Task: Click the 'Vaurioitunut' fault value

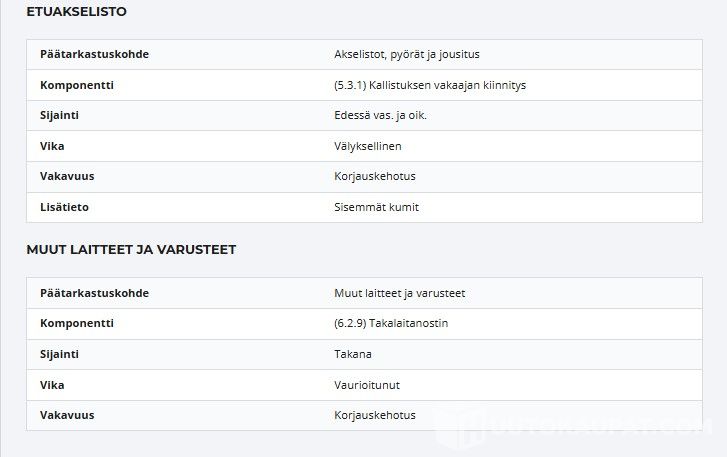Action: 367,385
